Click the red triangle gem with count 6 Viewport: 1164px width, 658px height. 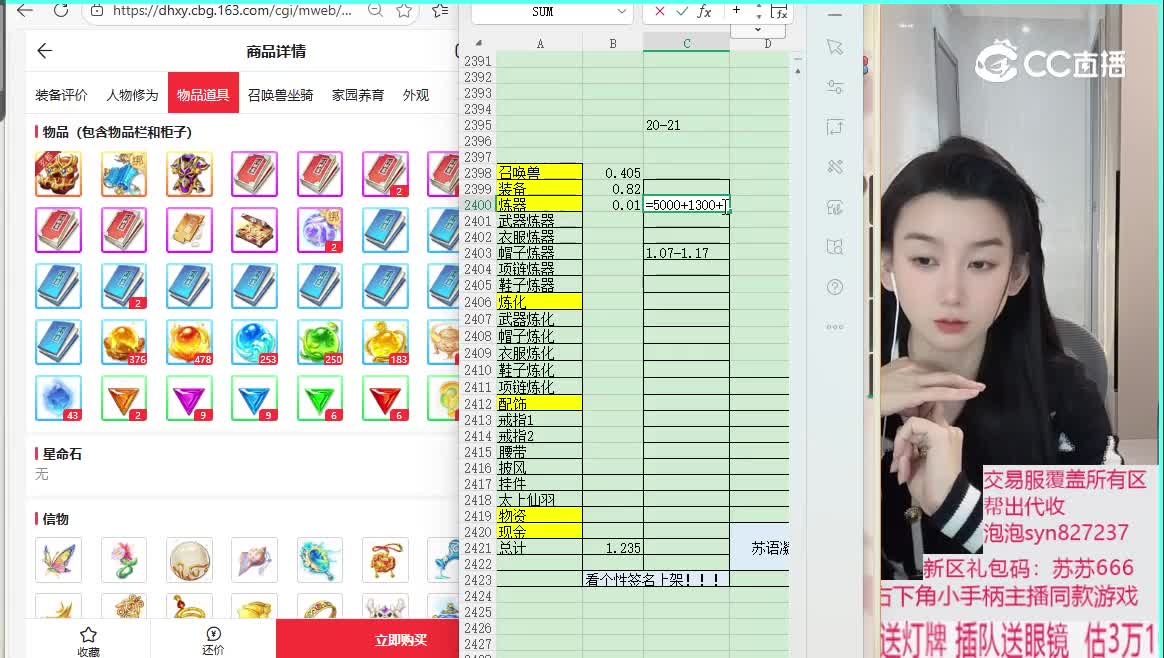tap(385, 398)
